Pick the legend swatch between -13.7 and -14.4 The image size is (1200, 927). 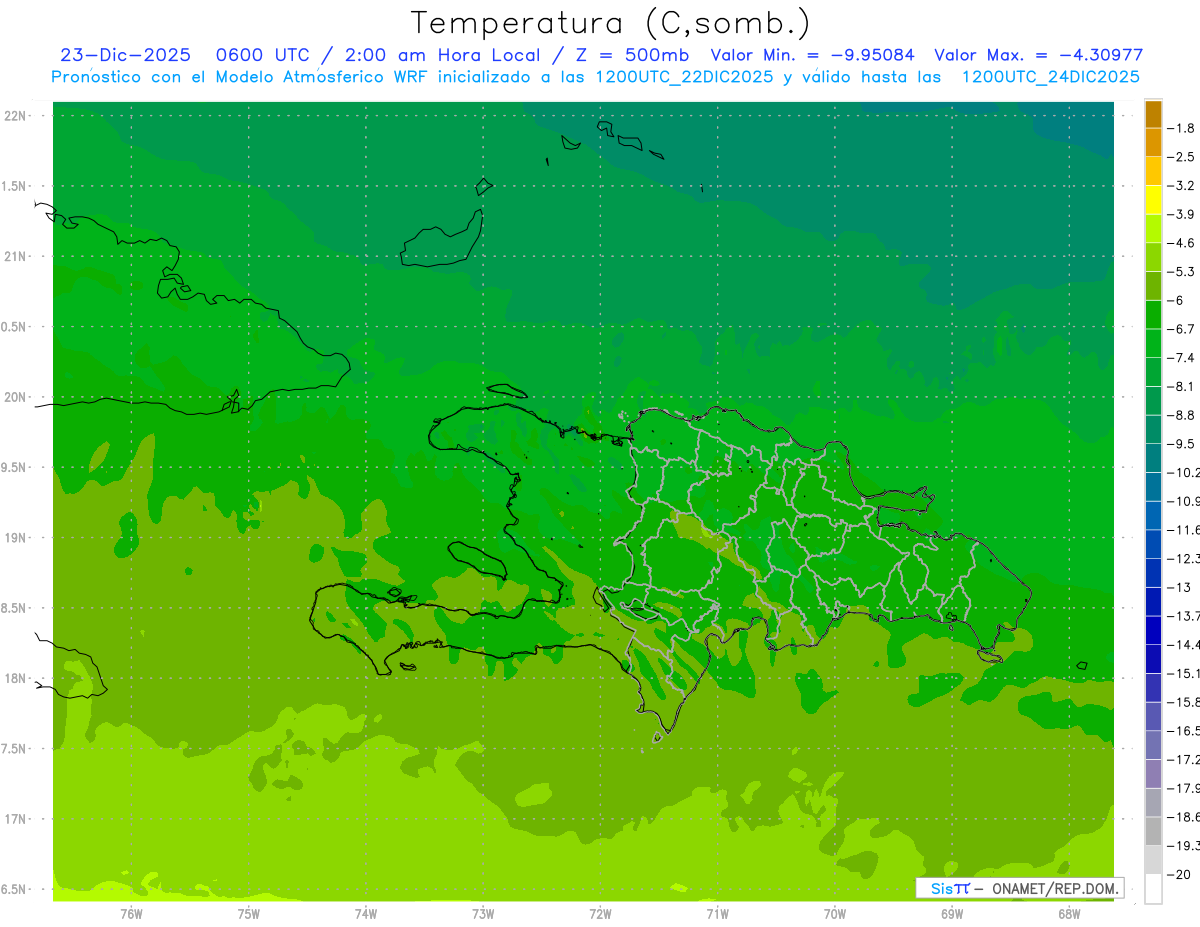coord(1153,630)
